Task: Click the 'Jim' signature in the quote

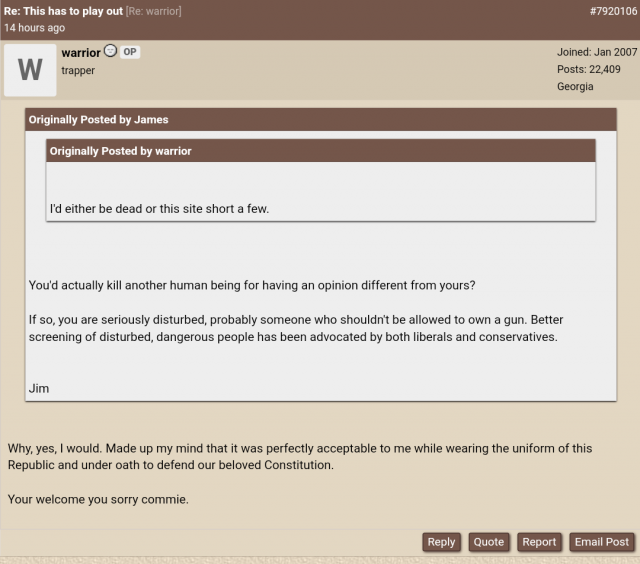Action: click(39, 388)
